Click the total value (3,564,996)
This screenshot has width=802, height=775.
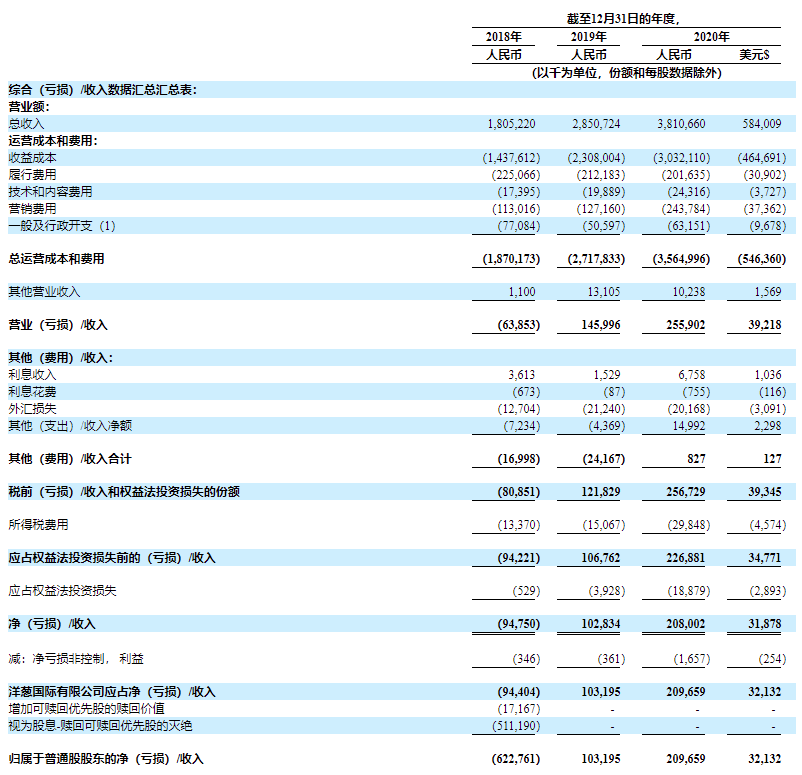(681, 259)
